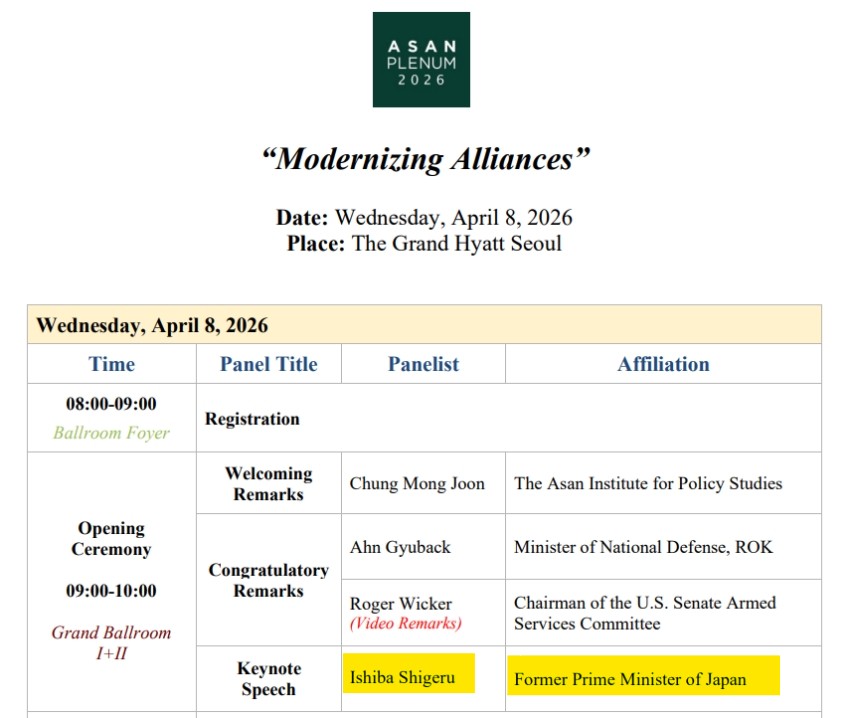Click the red Video Remarks note
This screenshot has height=718, width=850.
tap(405, 623)
